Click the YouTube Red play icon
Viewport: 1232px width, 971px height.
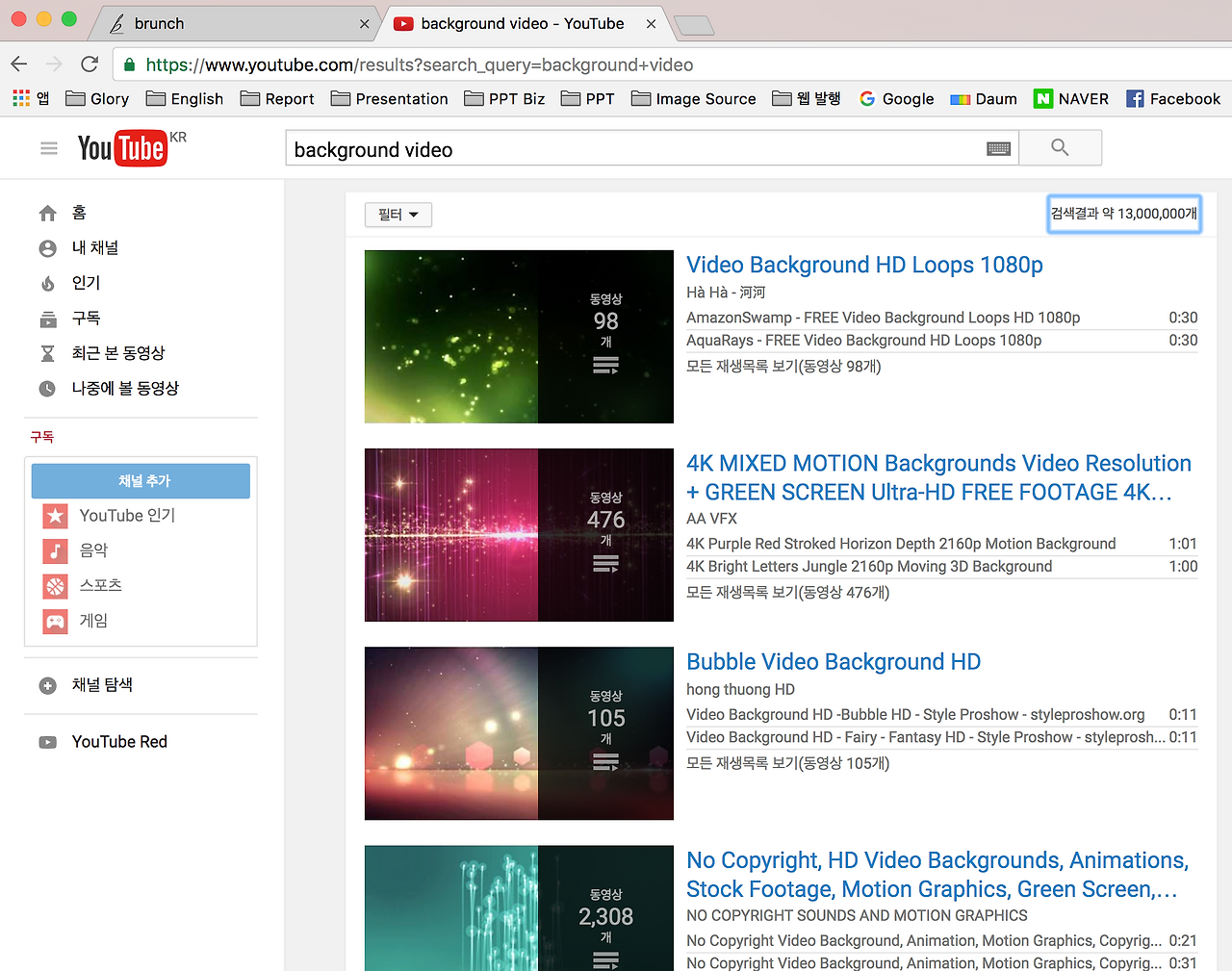pos(47,742)
